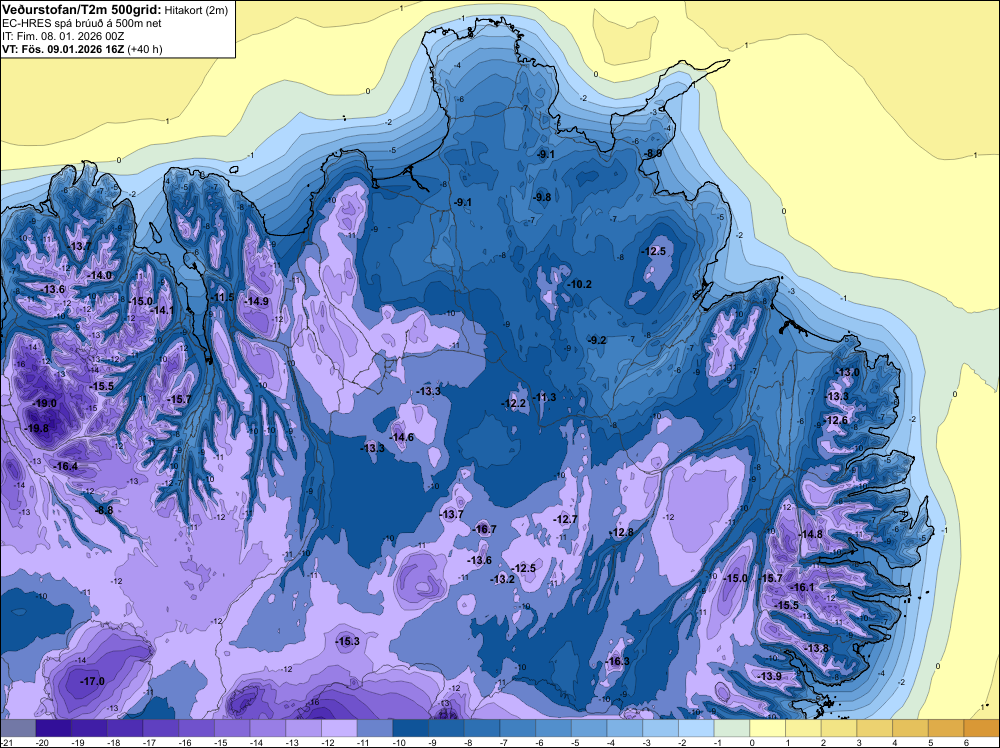Click the -14.6 temperature label

402,437
